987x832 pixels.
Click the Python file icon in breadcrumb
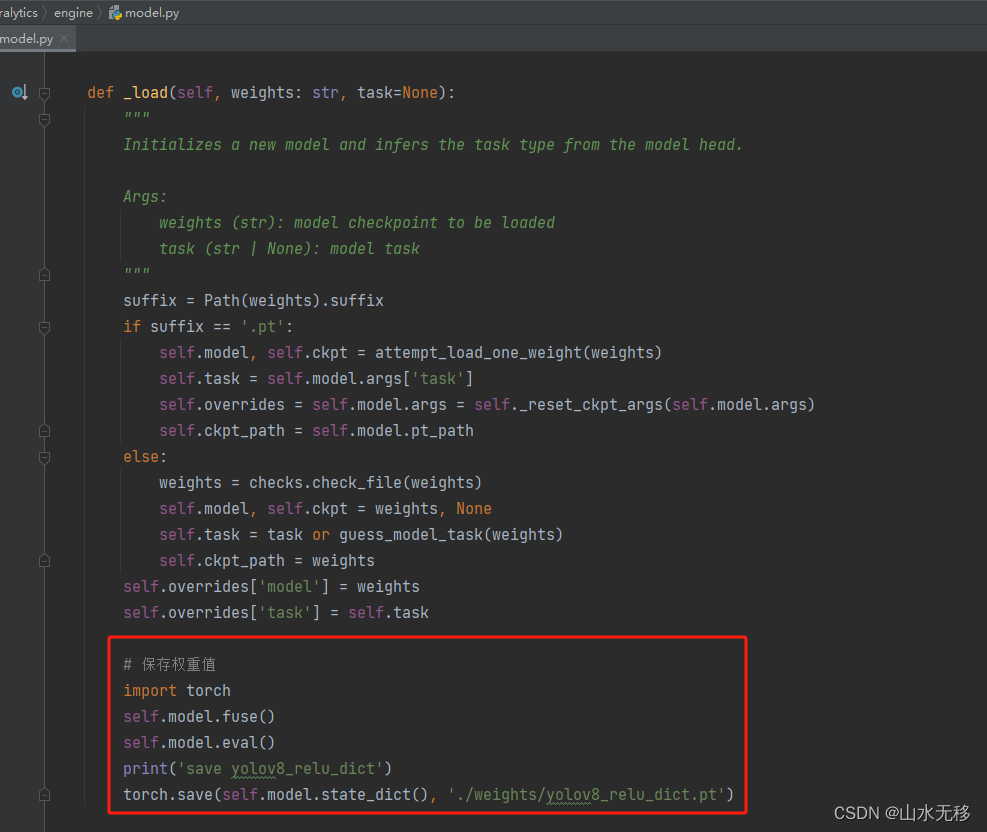[115, 13]
